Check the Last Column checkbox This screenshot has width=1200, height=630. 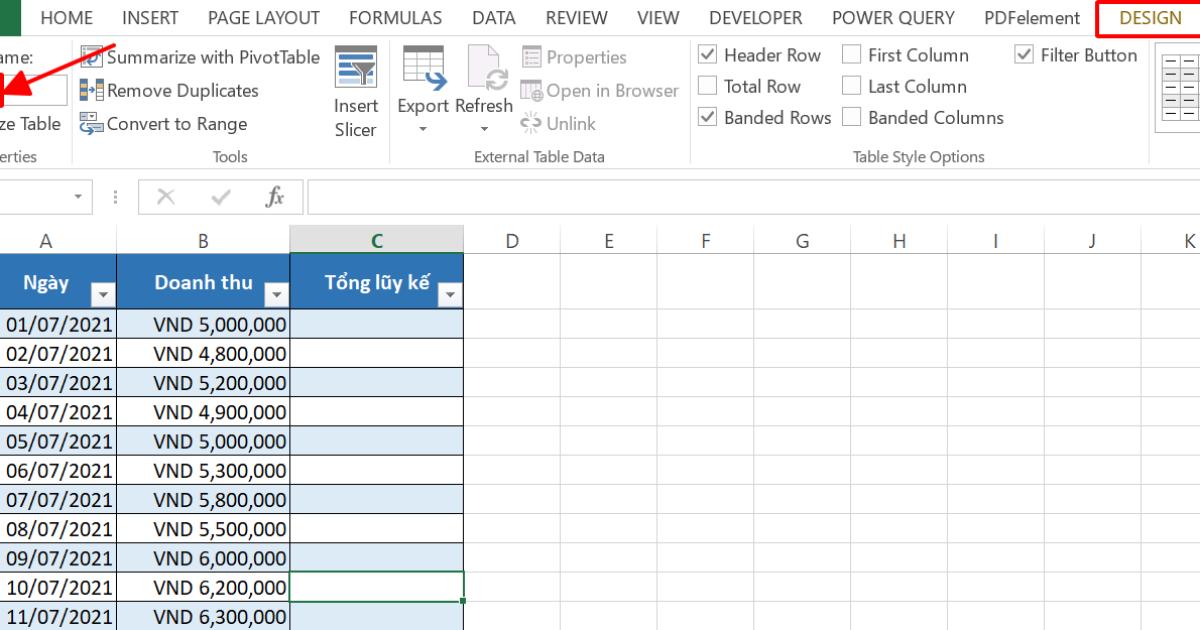tap(852, 86)
